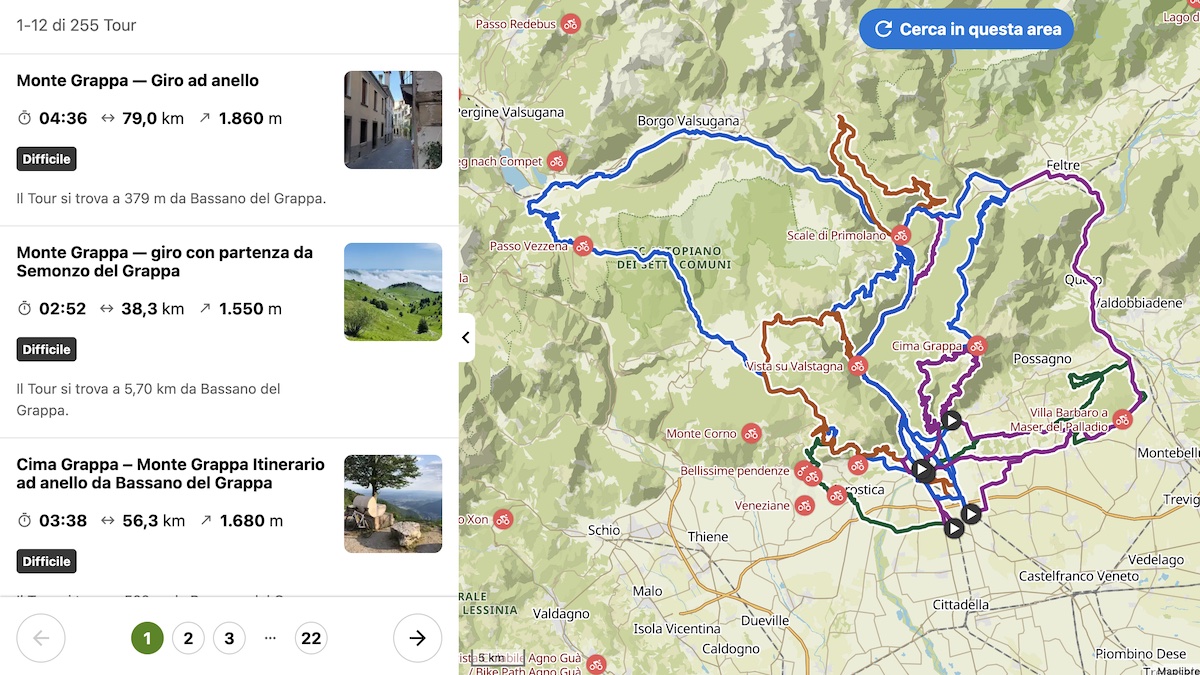1200x675 pixels.
Task: Click Cerca in questa area button
Action: (966, 29)
